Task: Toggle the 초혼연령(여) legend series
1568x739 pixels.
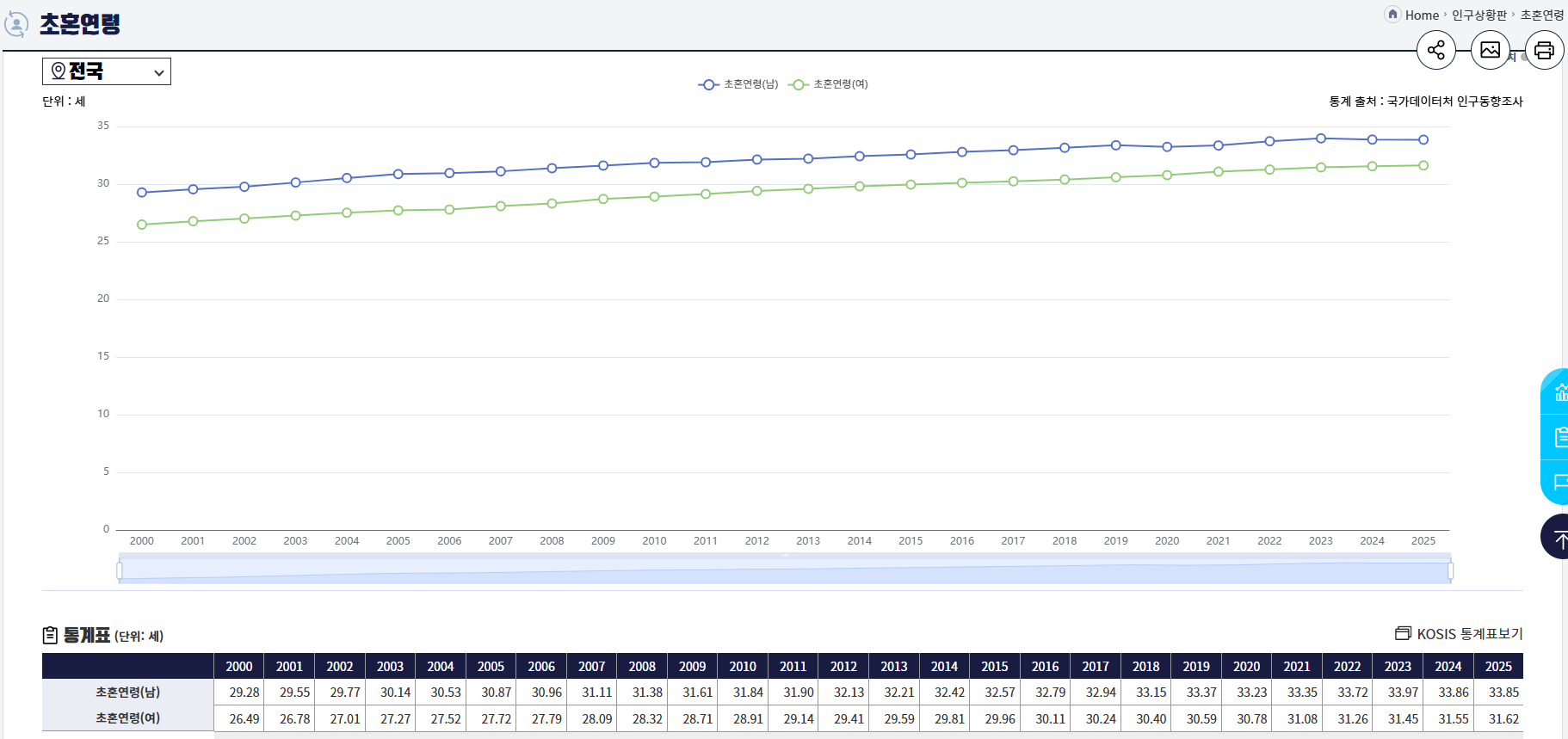Action: (x=829, y=84)
